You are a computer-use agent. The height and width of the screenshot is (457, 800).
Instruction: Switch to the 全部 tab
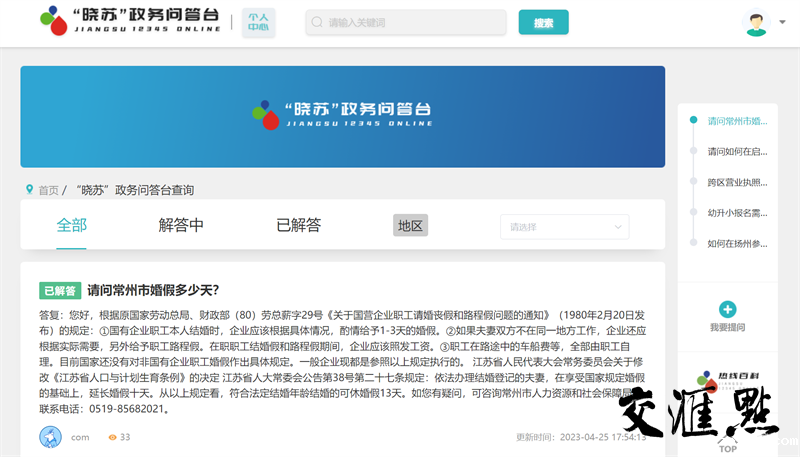[x=72, y=225]
